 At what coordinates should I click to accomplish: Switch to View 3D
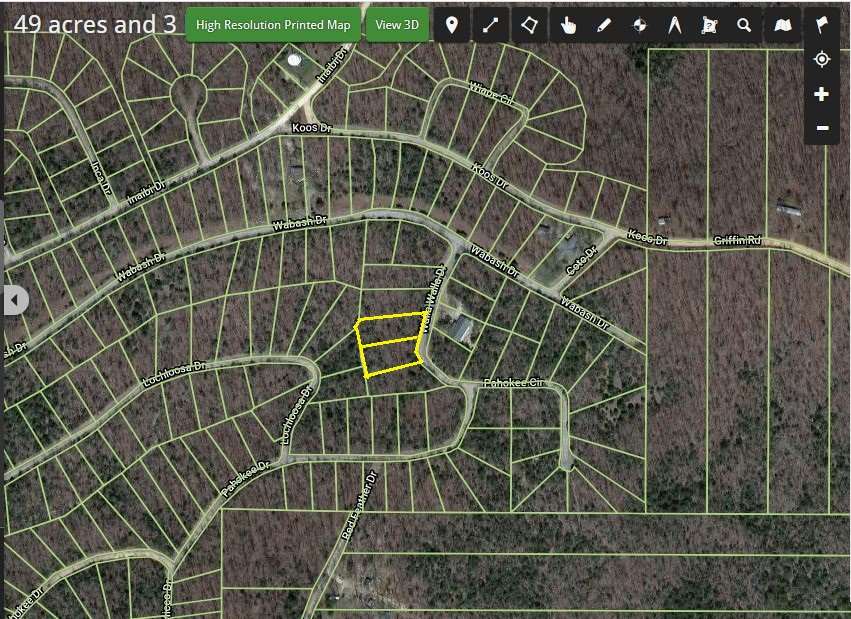tap(397, 25)
